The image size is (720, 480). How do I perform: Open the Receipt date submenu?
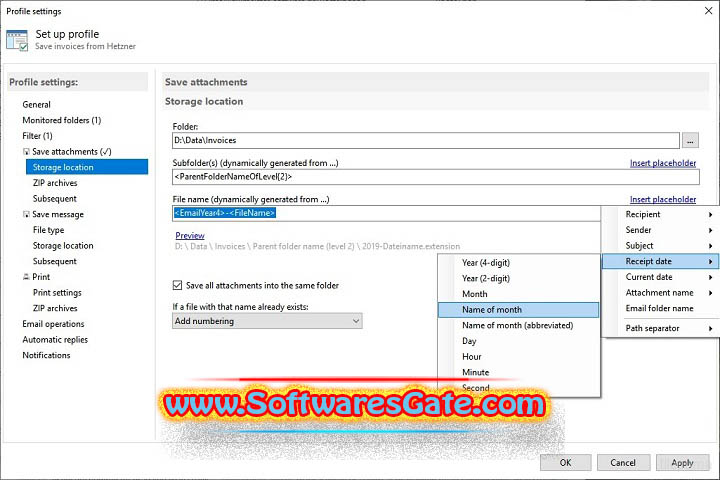point(660,261)
